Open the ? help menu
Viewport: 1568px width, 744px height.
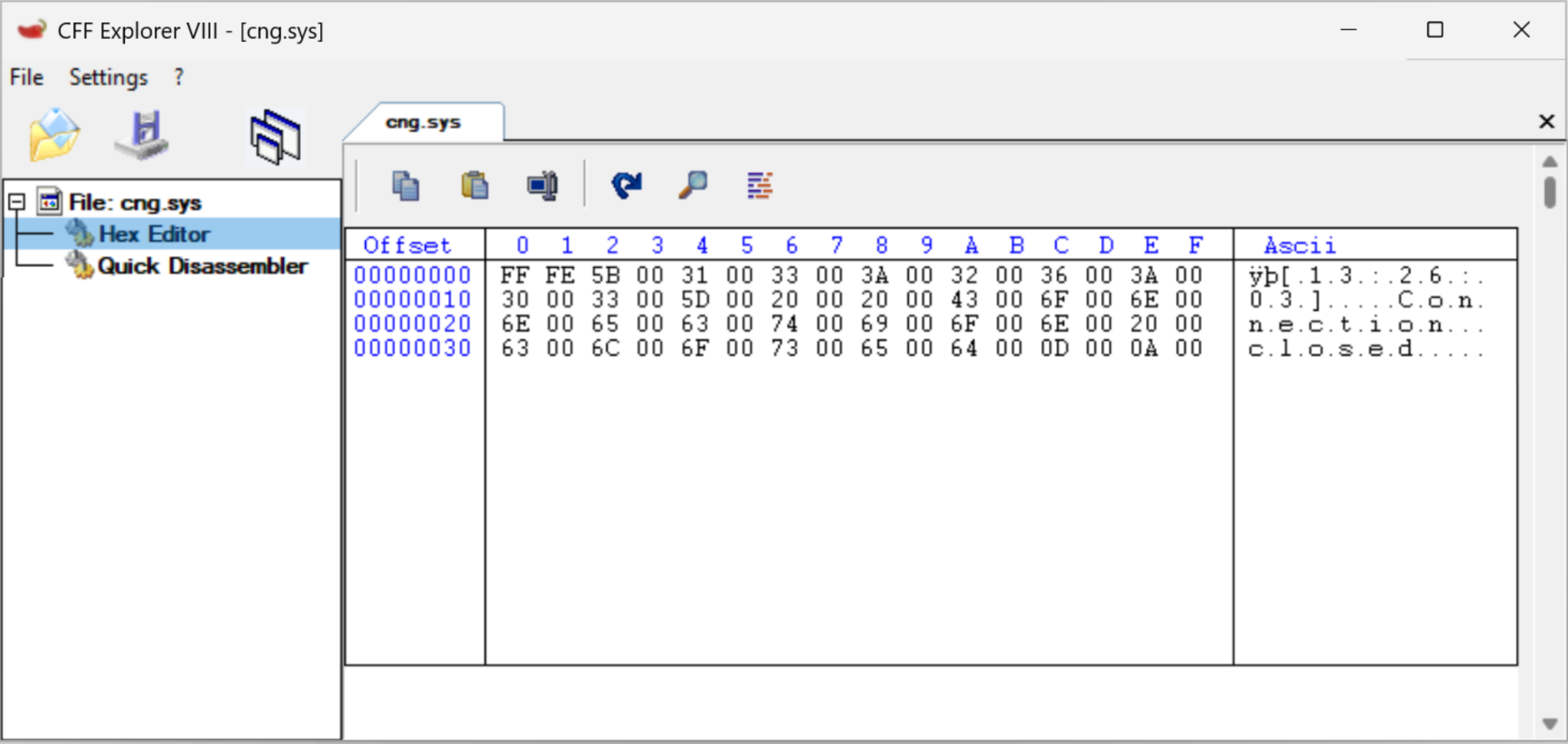click(x=178, y=77)
